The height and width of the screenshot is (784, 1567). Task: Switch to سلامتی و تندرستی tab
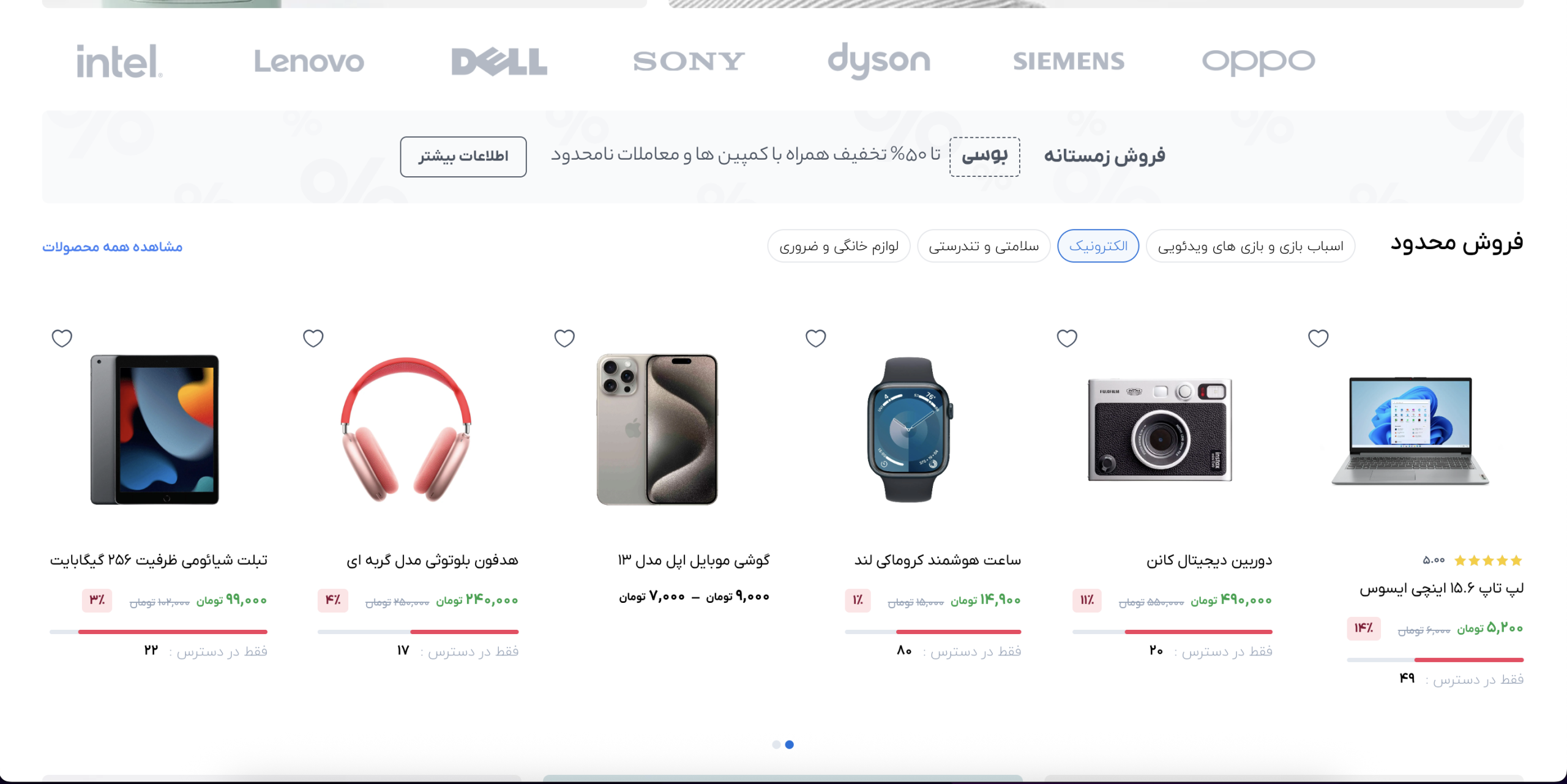[984, 246]
